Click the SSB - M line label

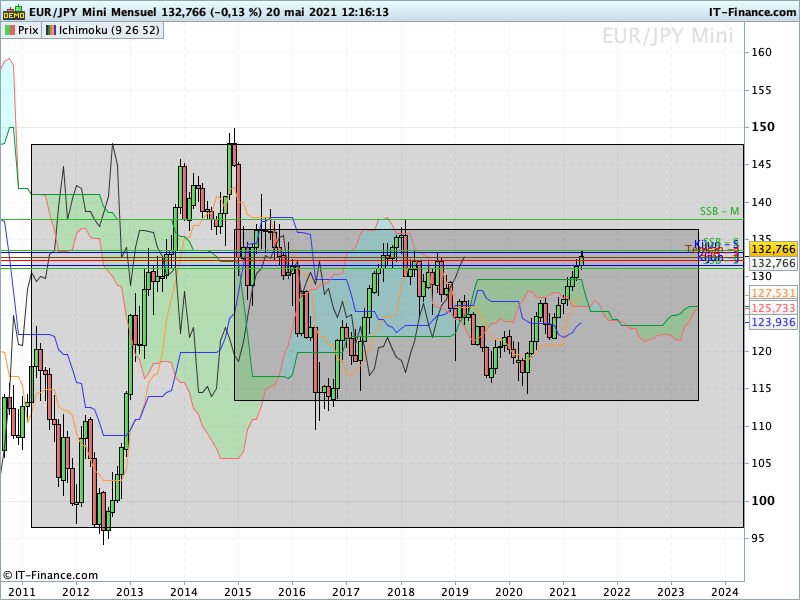coord(719,211)
